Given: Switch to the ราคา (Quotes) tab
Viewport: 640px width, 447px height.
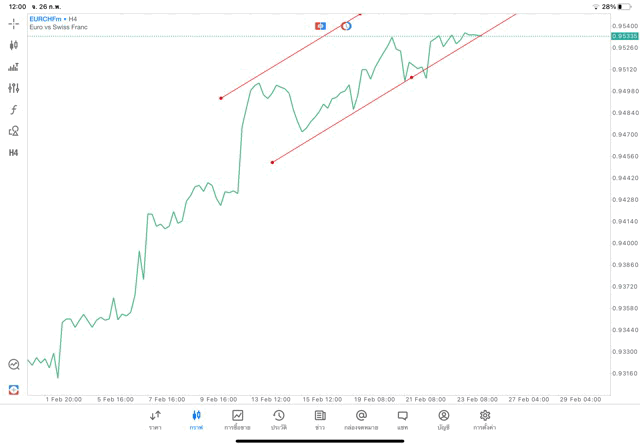Looking at the screenshot, I should 155,419.
